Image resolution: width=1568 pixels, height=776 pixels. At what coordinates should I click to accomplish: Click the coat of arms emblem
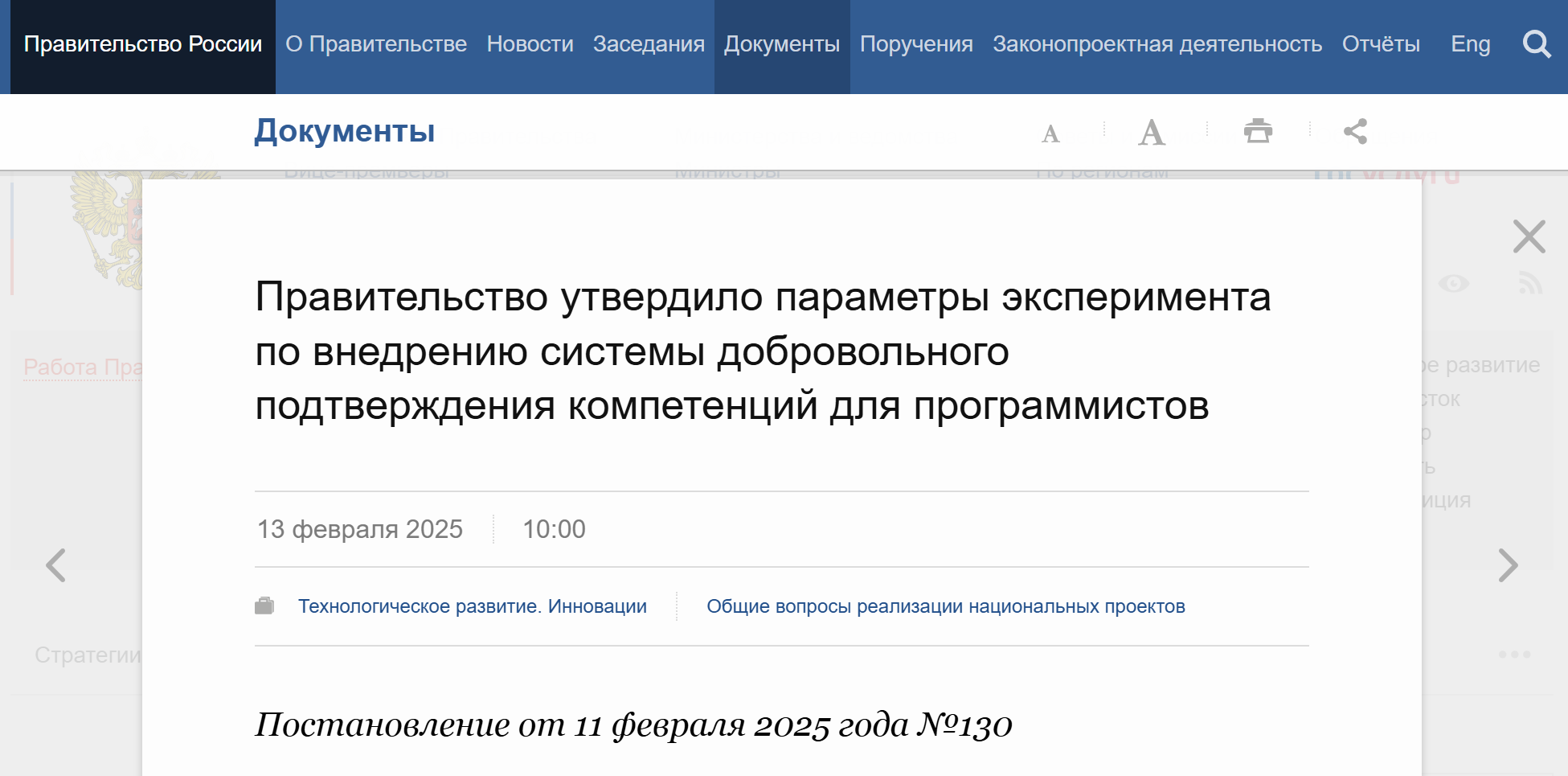tap(107, 229)
